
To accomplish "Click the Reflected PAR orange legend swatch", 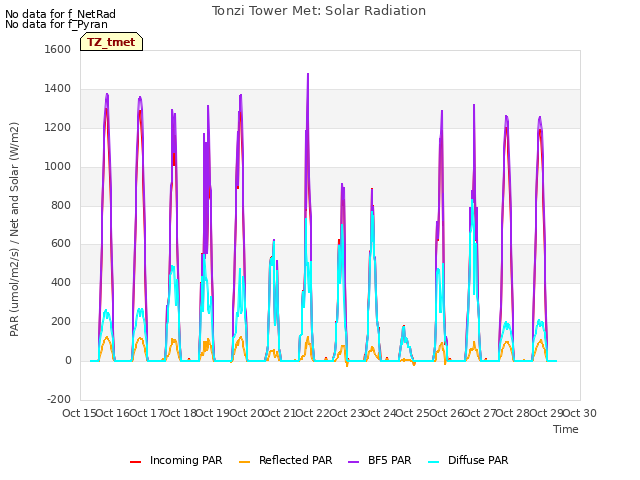I will click(x=244, y=461).
